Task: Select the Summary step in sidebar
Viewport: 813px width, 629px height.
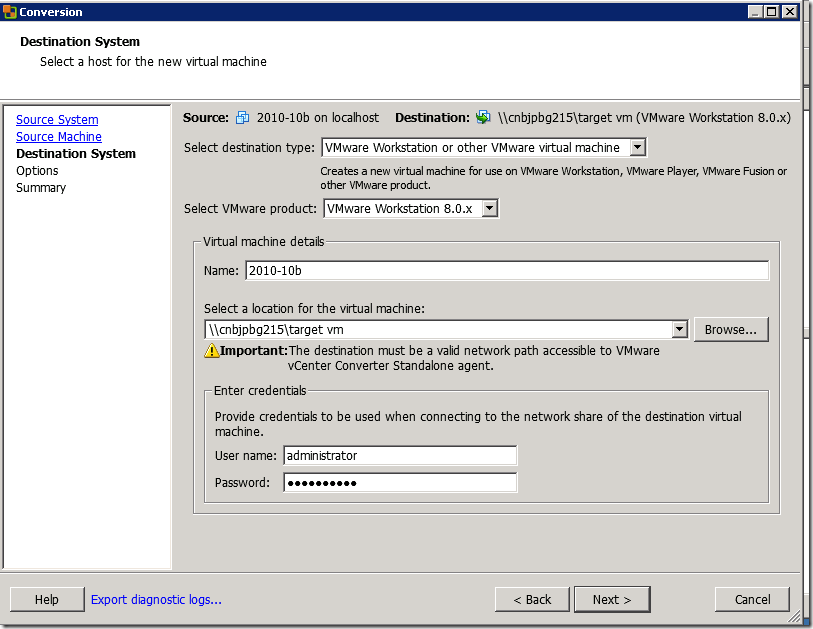Action: pos(41,188)
